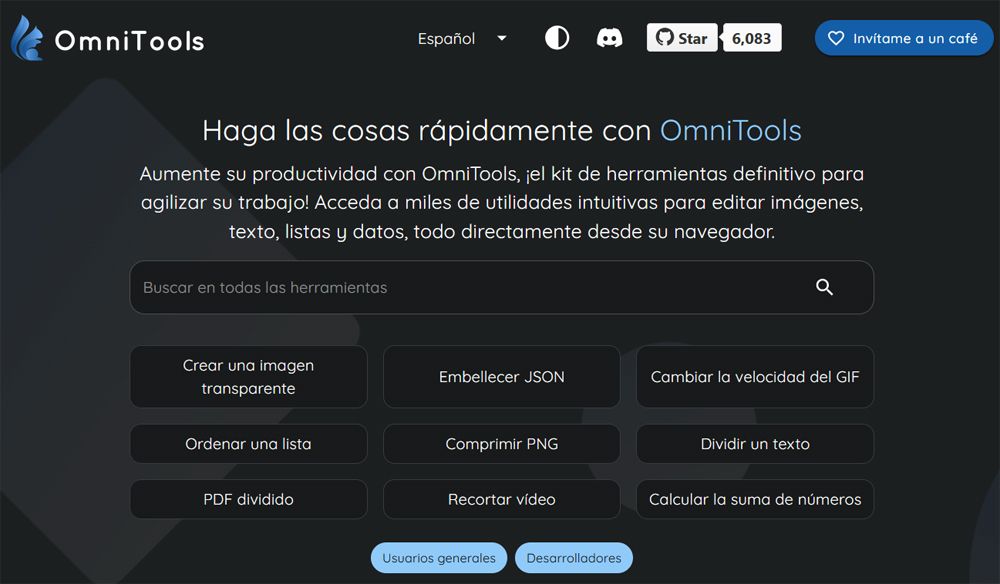Click the heart icon in Invítame a un café
Image resolution: width=1000 pixels, height=584 pixels.
coord(835,38)
